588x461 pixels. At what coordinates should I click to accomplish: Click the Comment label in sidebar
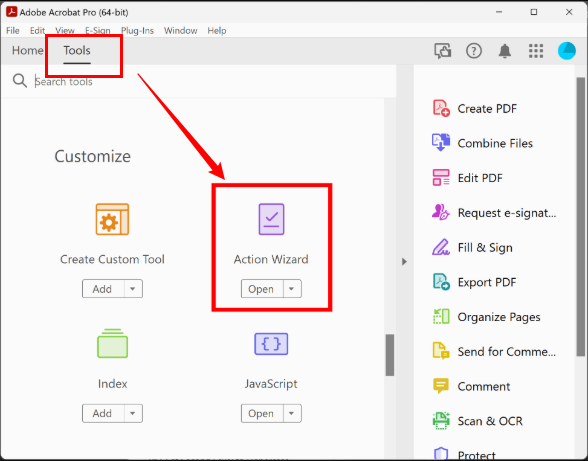[x=484, y=386]
